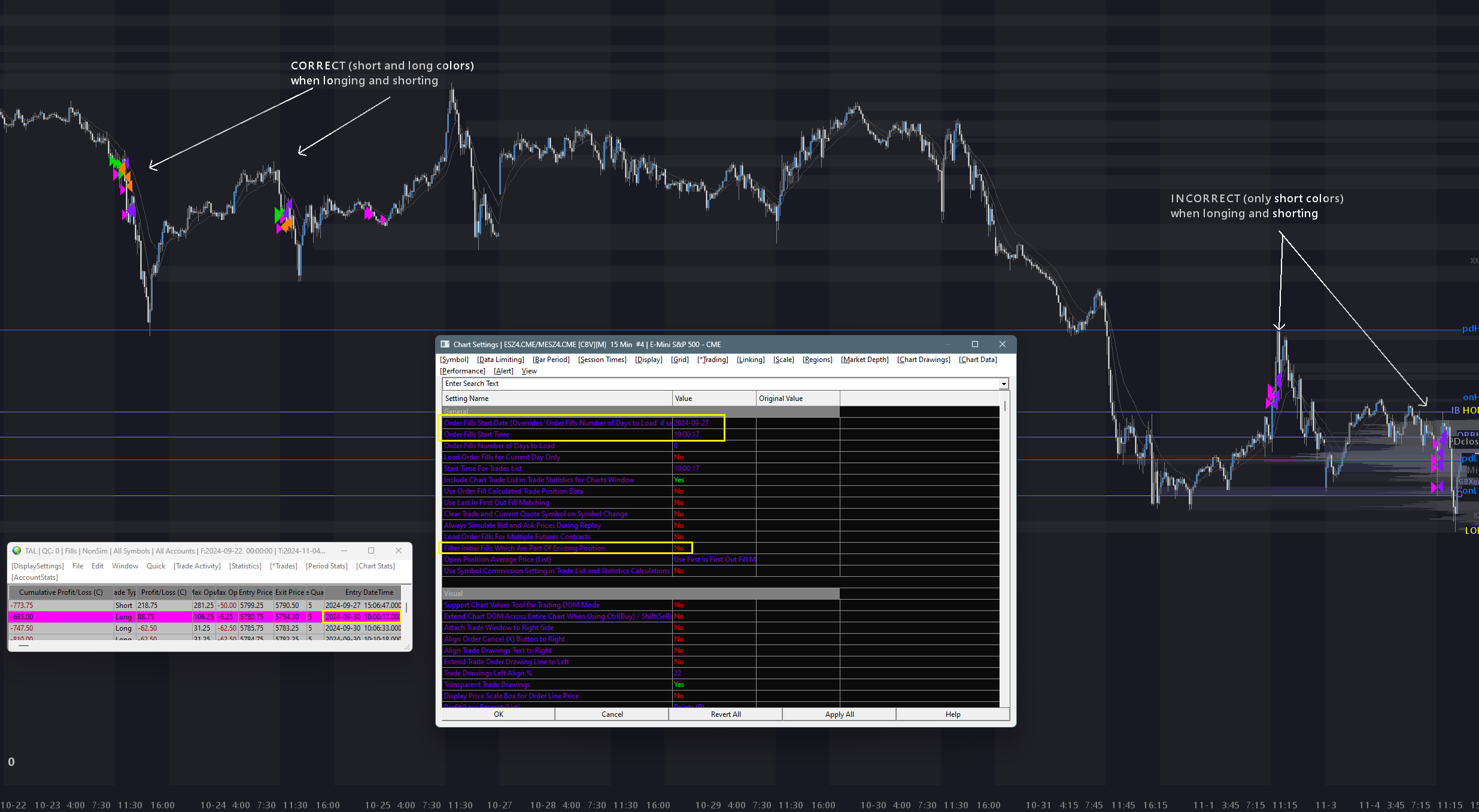Open the [Statistics] tab in TAL window
The height and width of the screenshot is (812, 1479).
pos(245,566)
